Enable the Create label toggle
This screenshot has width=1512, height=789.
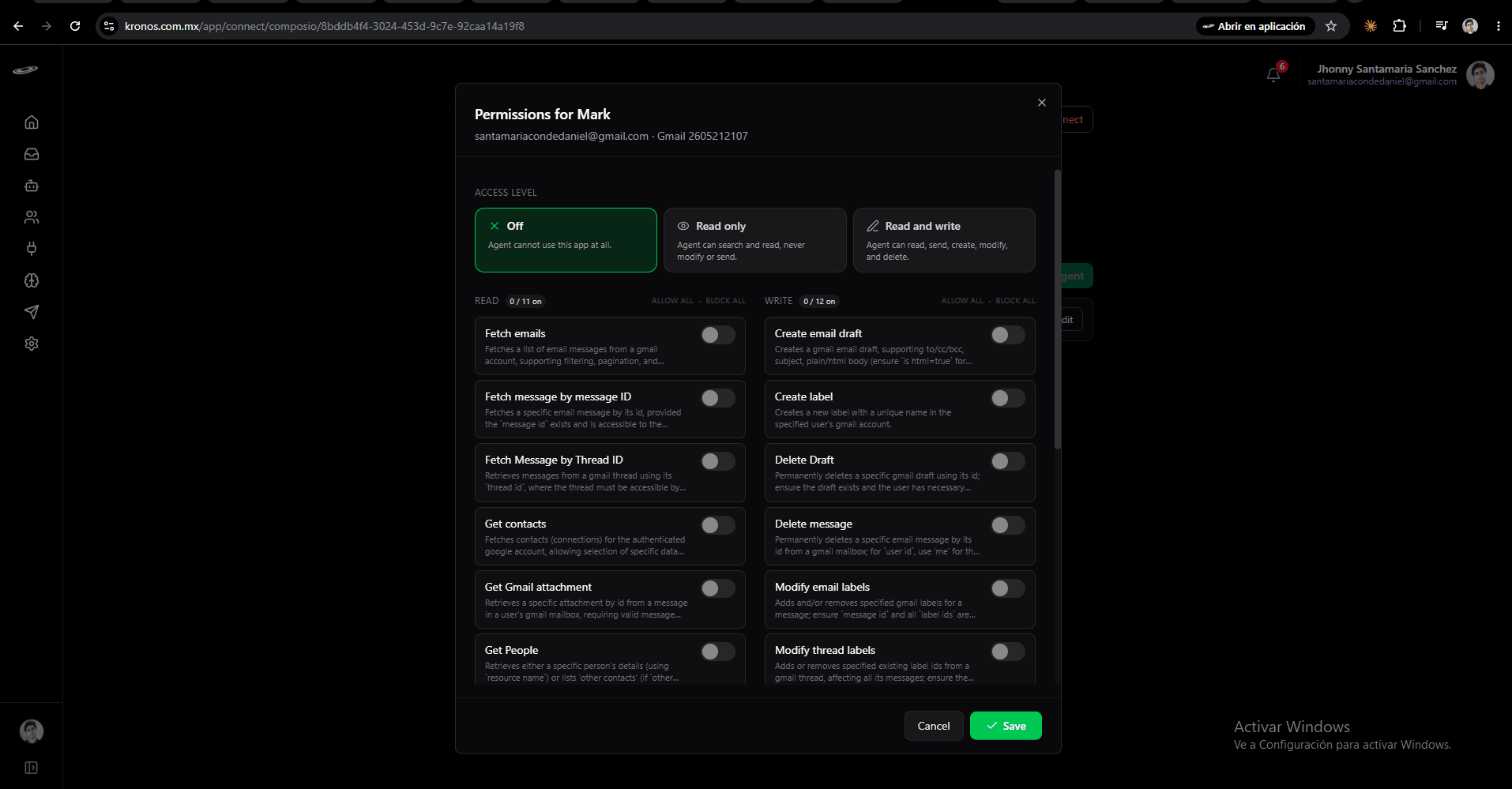click(x=1008, y=398)
